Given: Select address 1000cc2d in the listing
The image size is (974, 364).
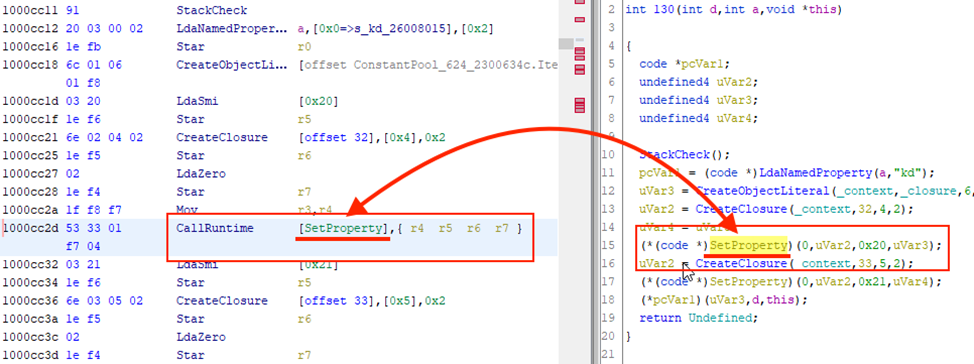Looking at the screenshot, I should (31, 228).
